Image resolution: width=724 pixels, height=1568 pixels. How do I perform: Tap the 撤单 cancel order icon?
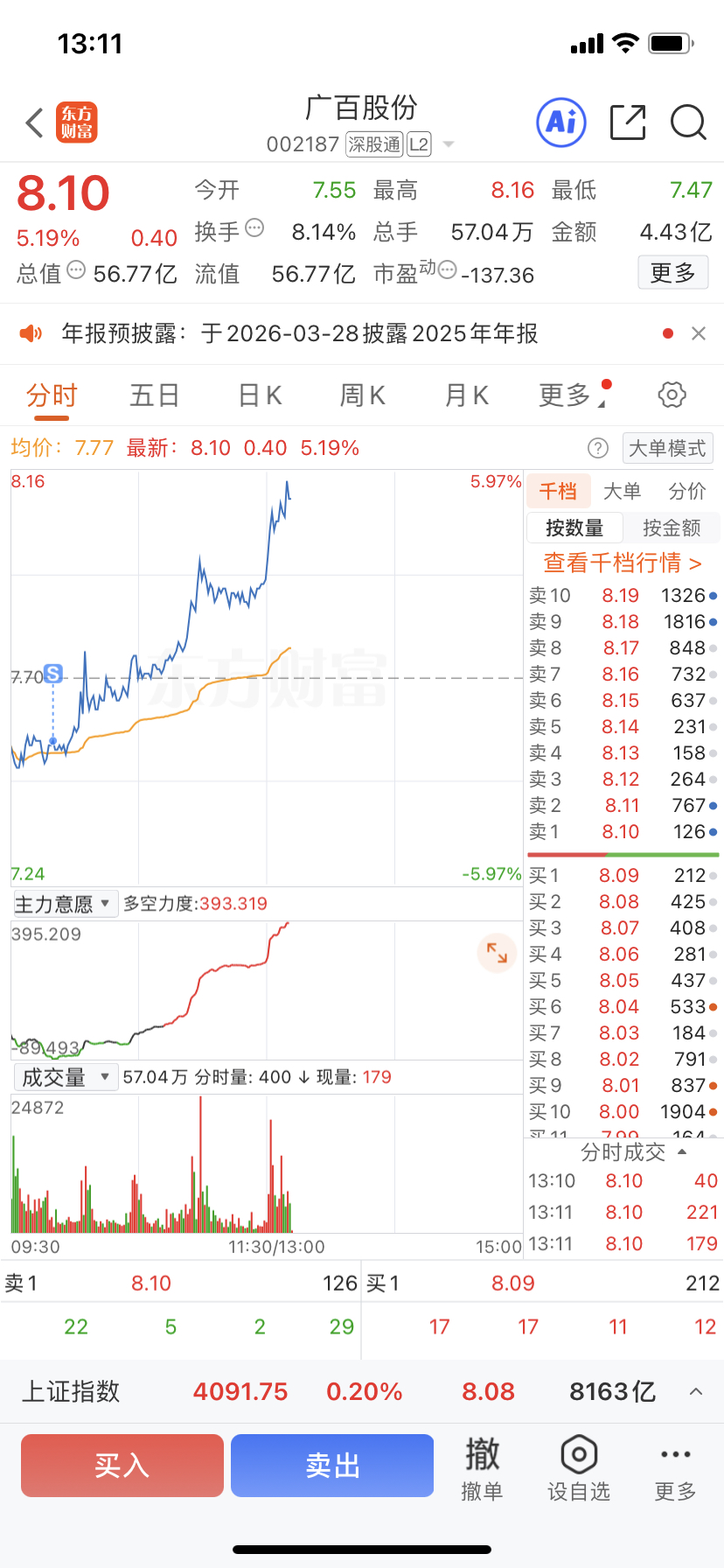coord(482,1467)
